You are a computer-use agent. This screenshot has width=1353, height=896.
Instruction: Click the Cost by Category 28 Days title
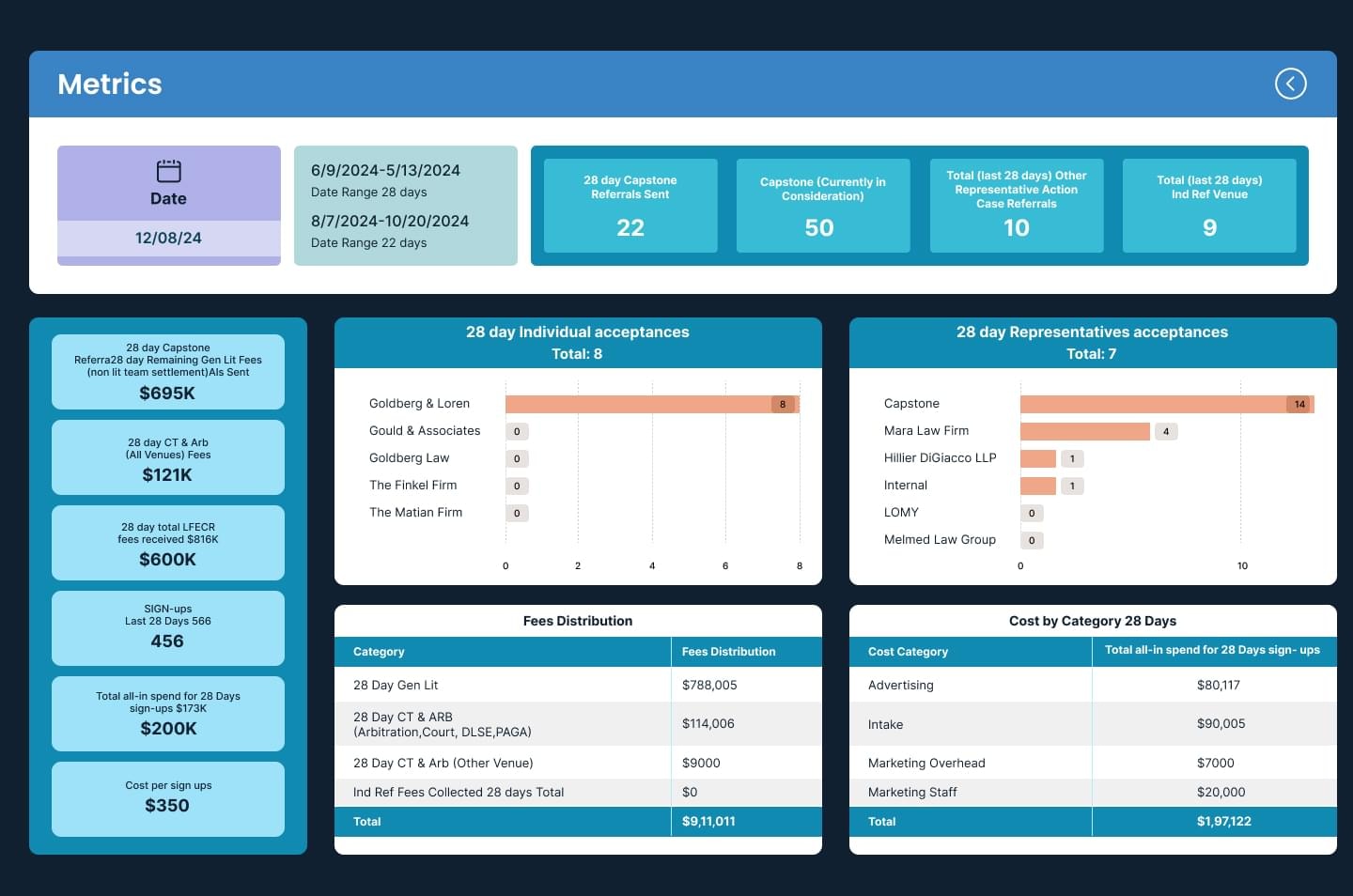[1093, 621]
